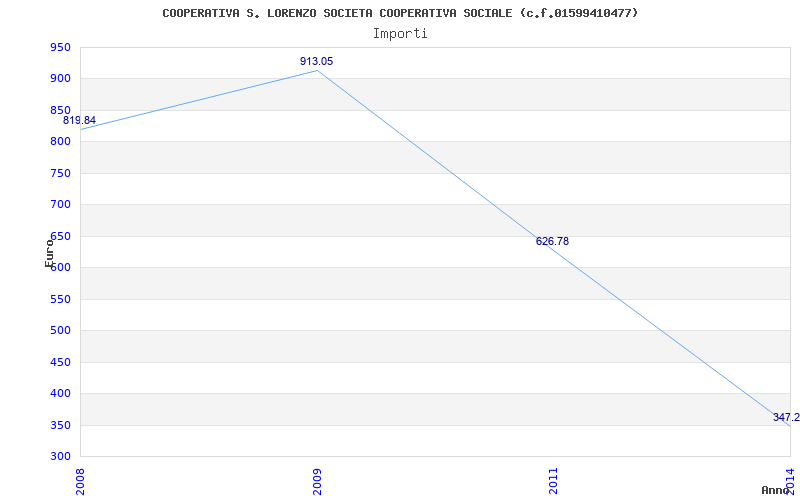Click the Importi chart subtitle
The width and height of the screenshot is (800, 500).
400,34
